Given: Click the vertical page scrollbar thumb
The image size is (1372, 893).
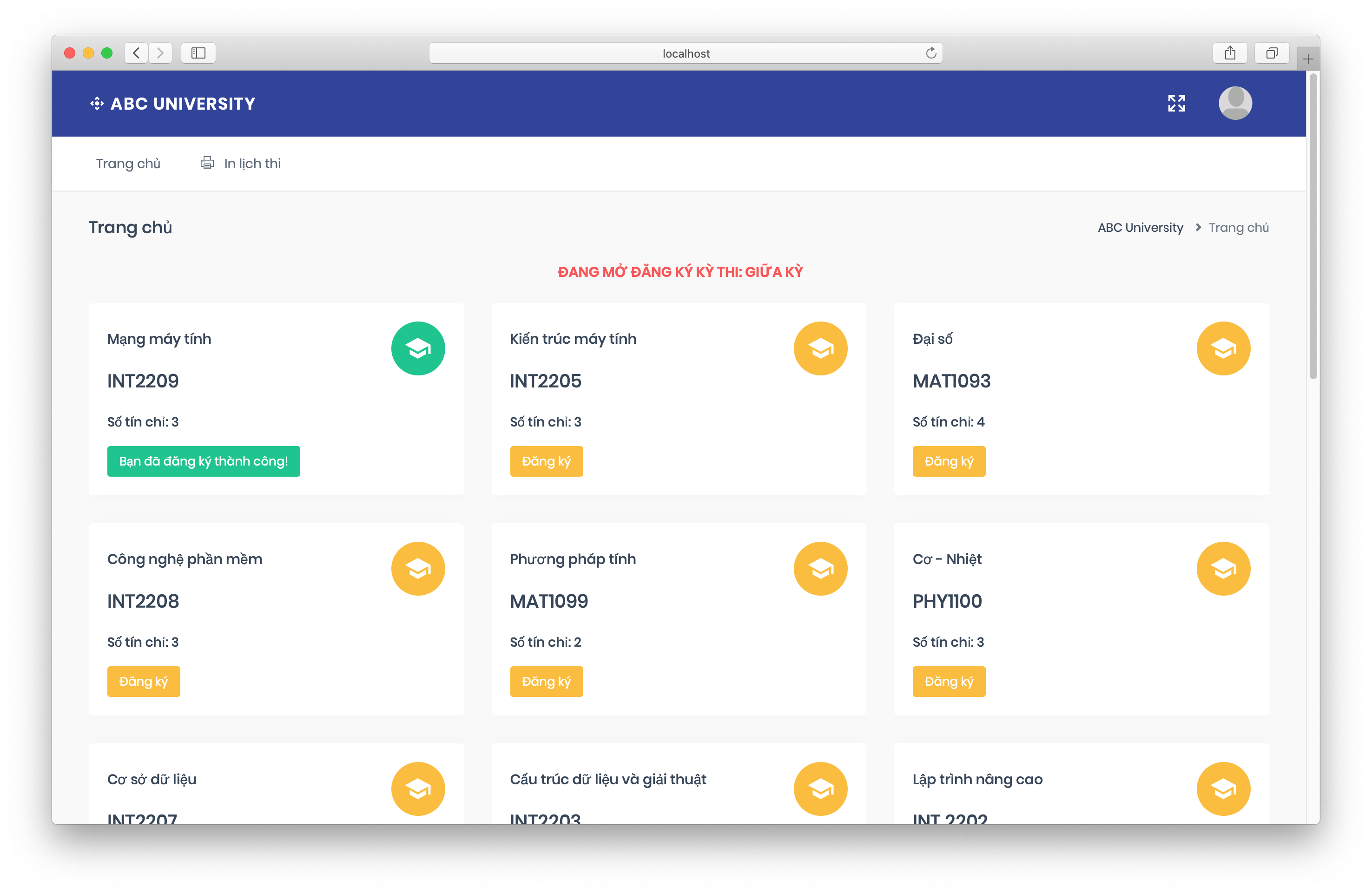Looking at the screenshot, I should tap(1313, 225).
